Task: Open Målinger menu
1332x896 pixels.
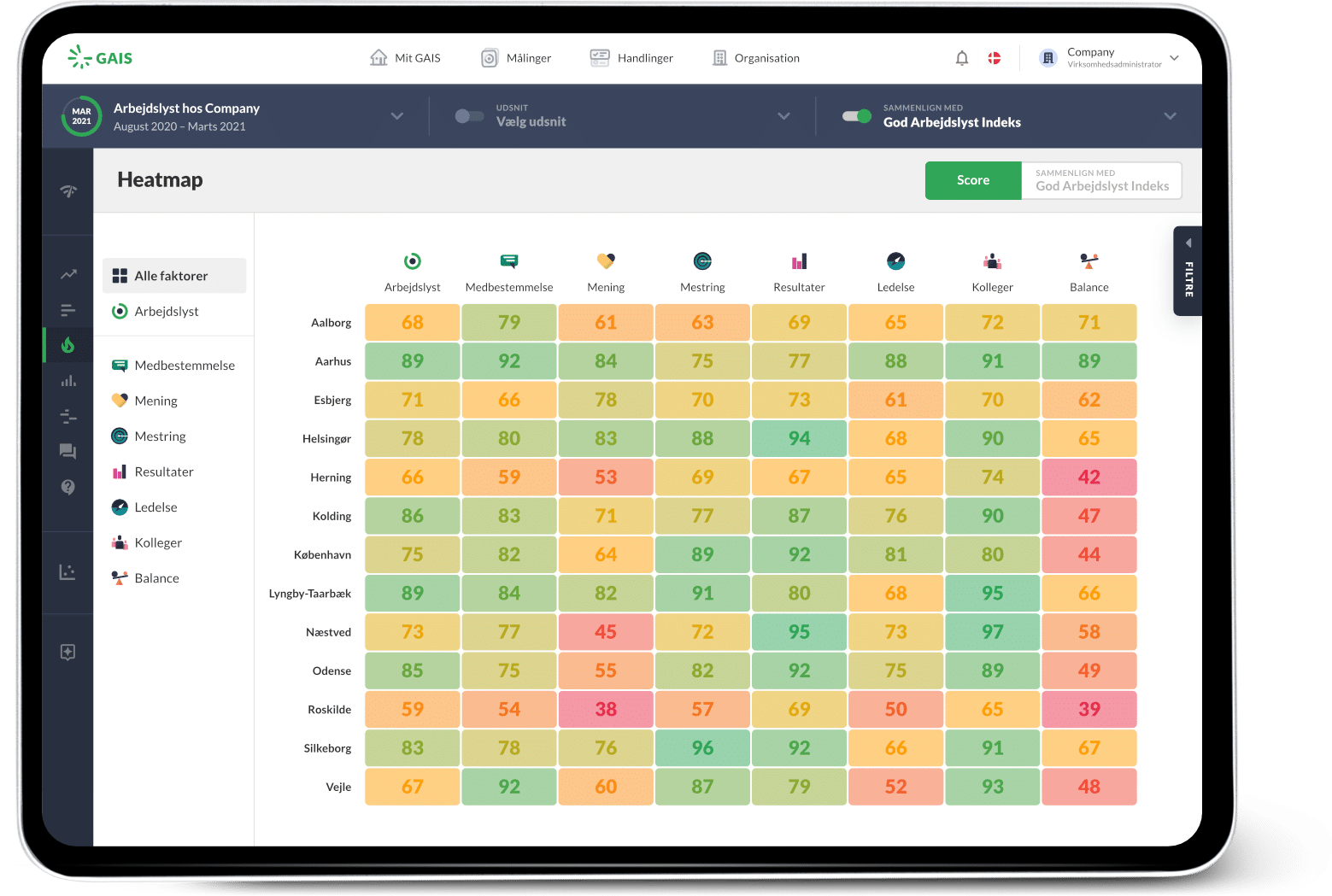Action: 516,58
